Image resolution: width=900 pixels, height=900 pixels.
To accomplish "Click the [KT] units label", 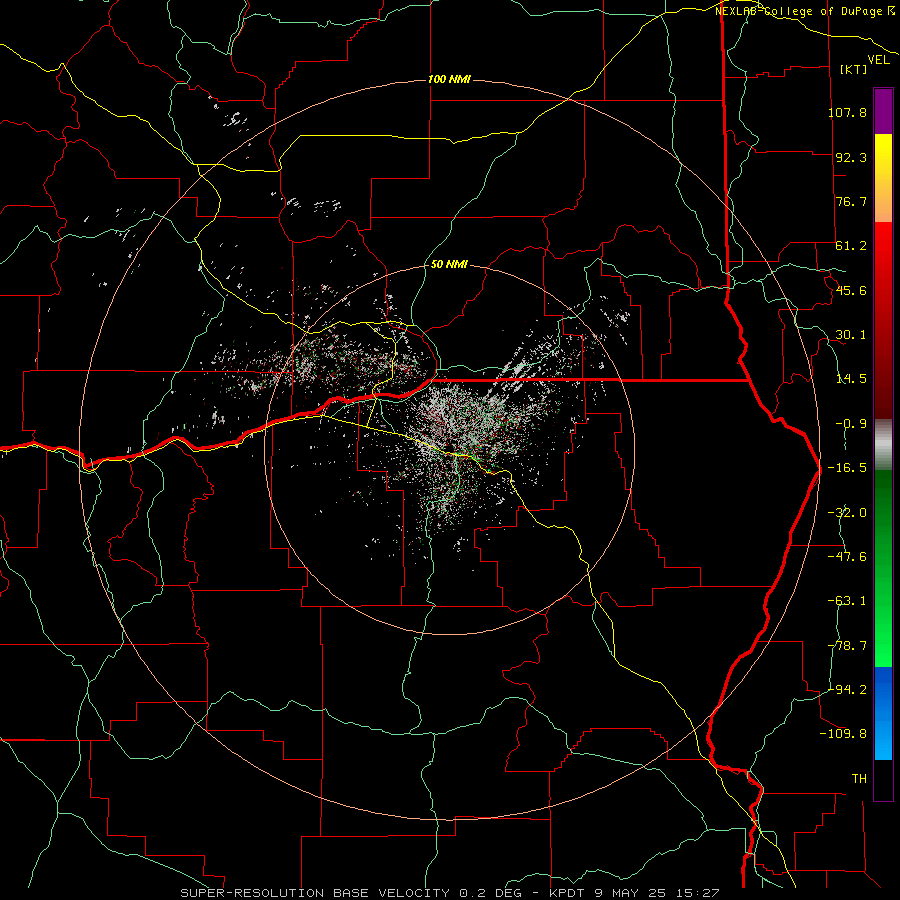I will point(854,69).
